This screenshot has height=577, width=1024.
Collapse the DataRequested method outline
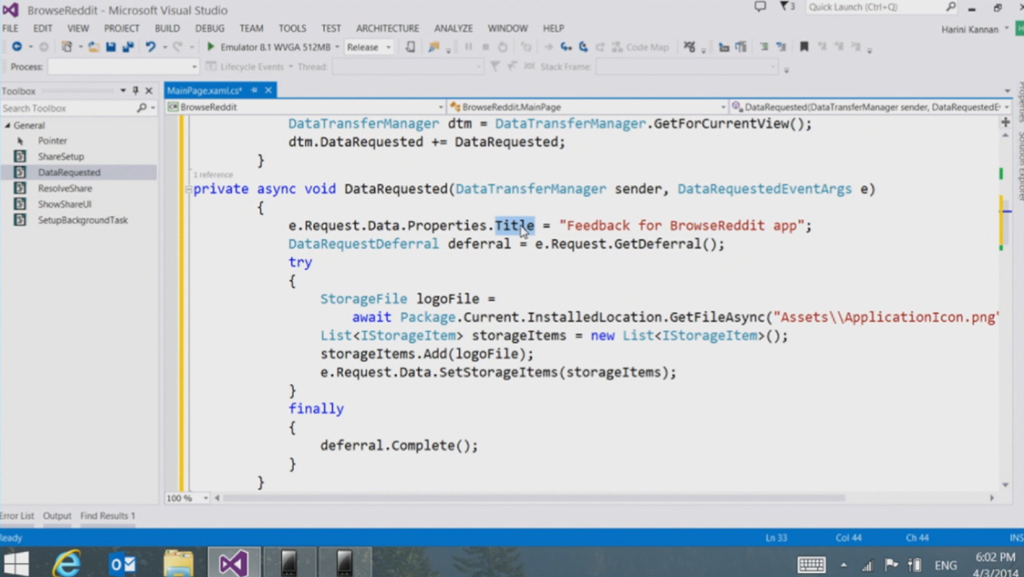188,189
